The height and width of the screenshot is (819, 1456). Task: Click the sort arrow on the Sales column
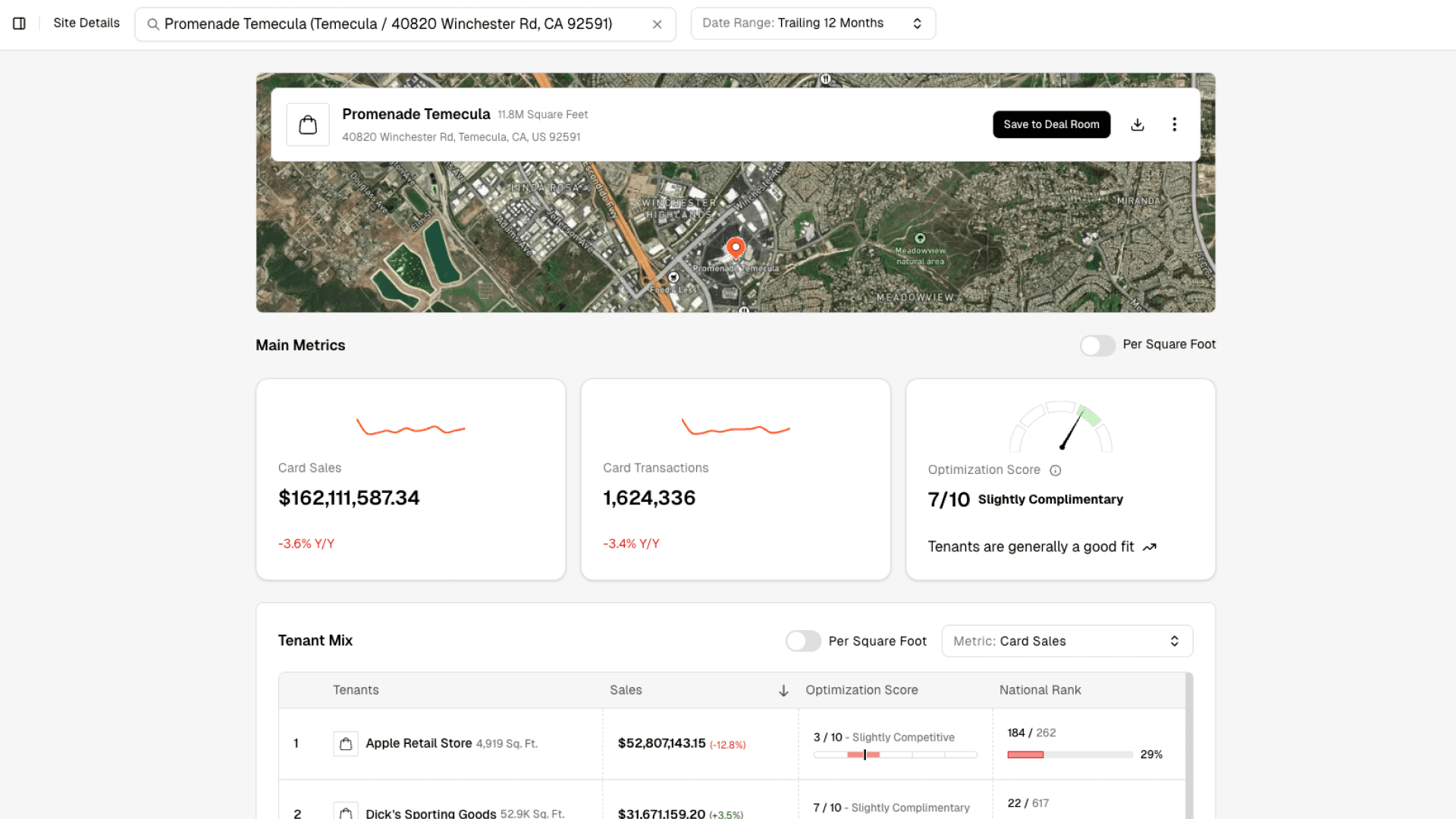coord(782,691)
